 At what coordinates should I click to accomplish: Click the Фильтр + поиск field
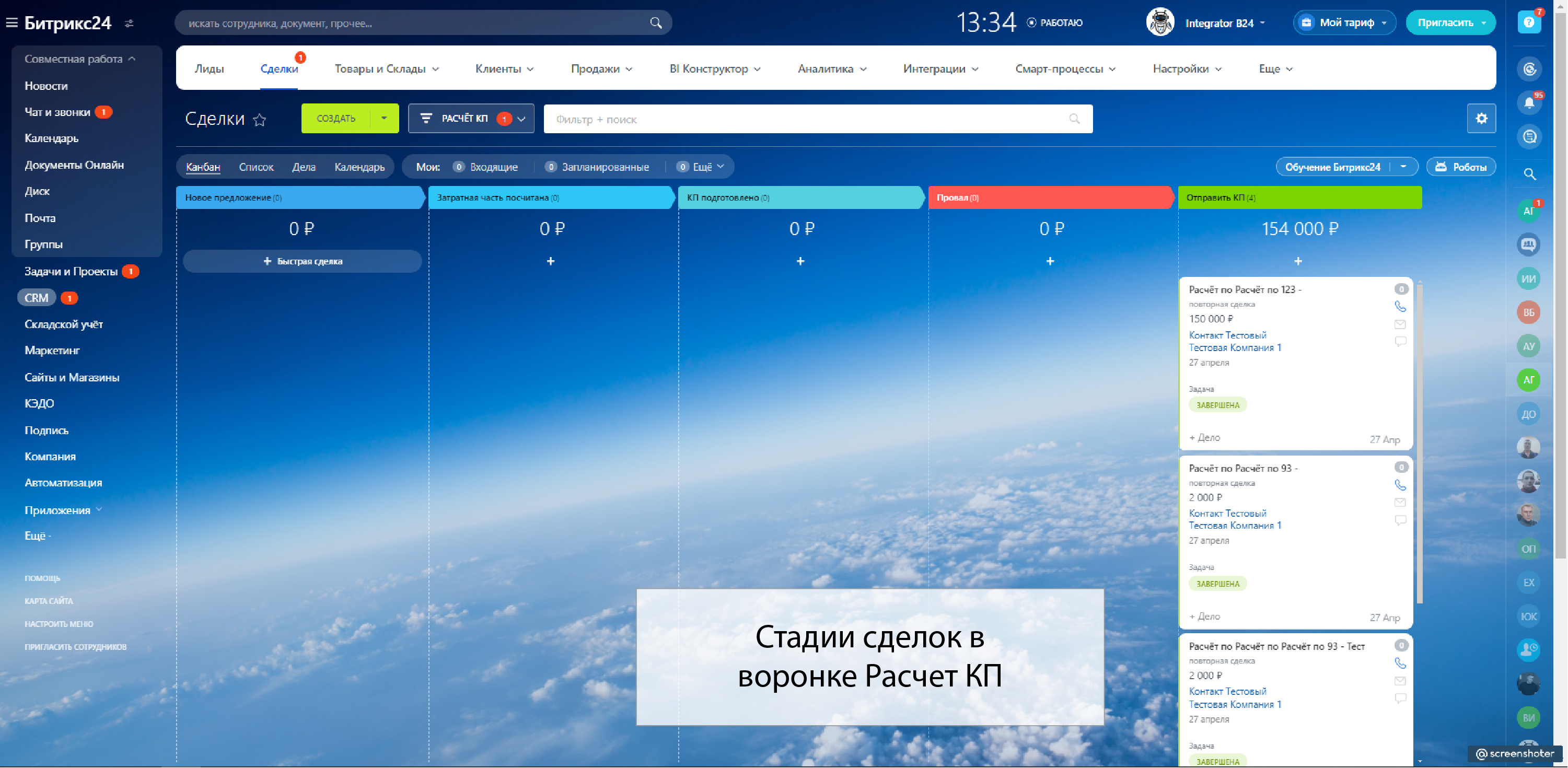809,119
